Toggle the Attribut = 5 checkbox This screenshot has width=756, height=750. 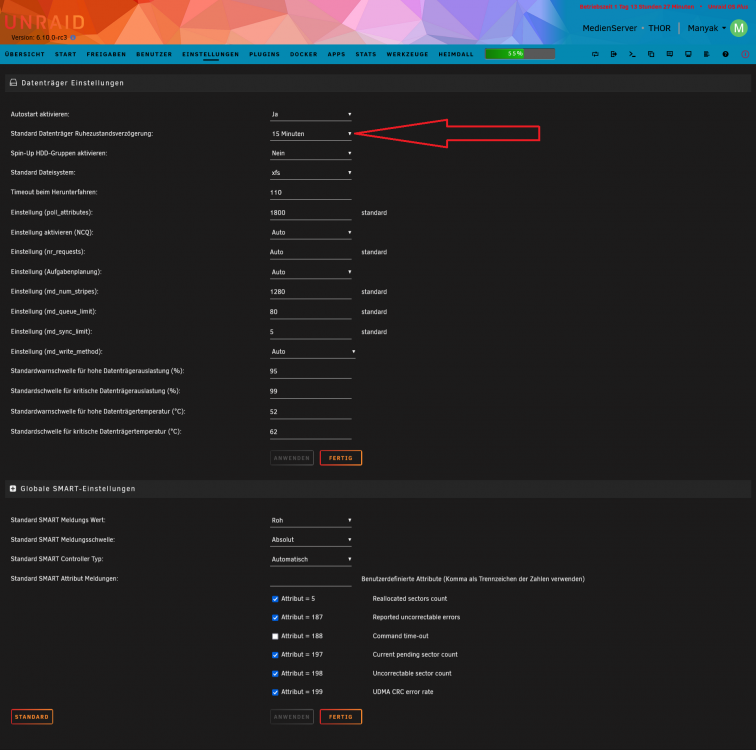click(x=275, y=599)
